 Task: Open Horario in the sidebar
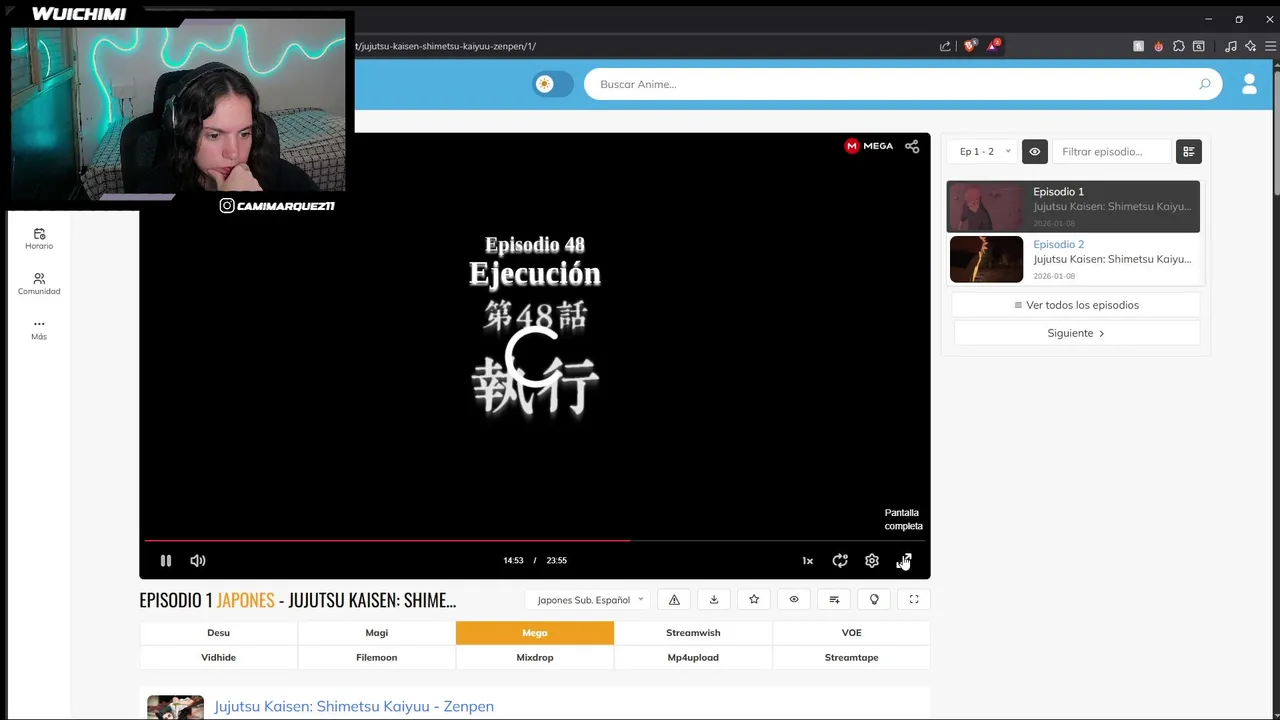pyautogui.click(x=39, y=239)
